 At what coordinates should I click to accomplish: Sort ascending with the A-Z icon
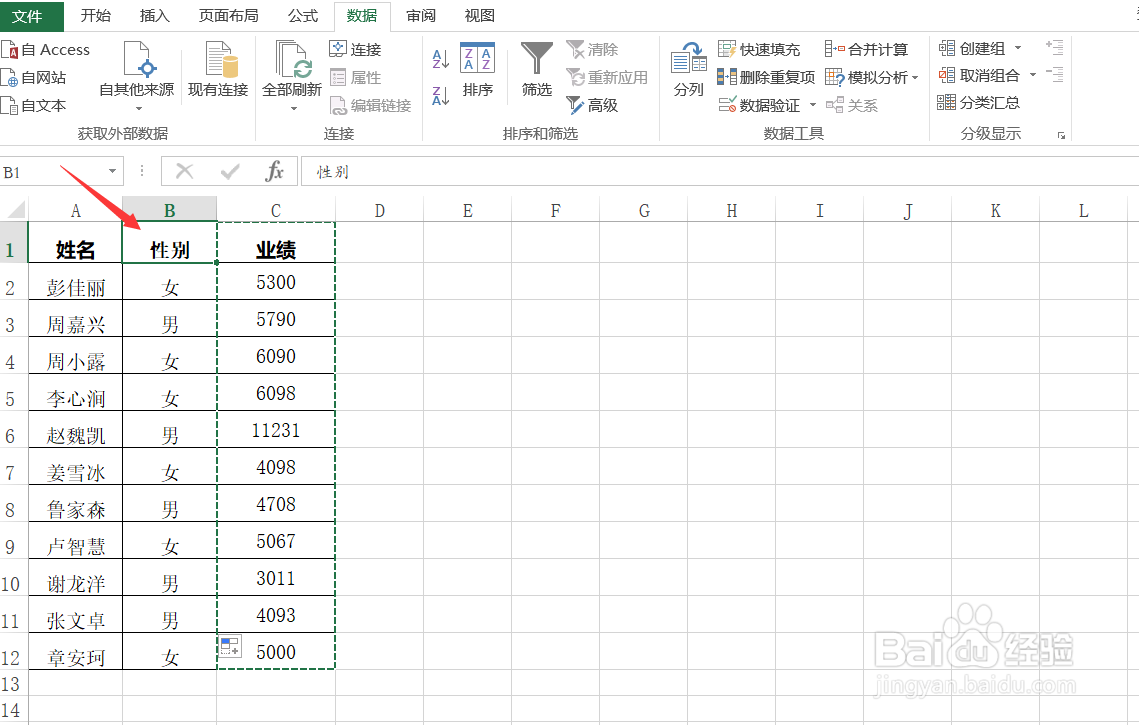click(x=439, y=60)
